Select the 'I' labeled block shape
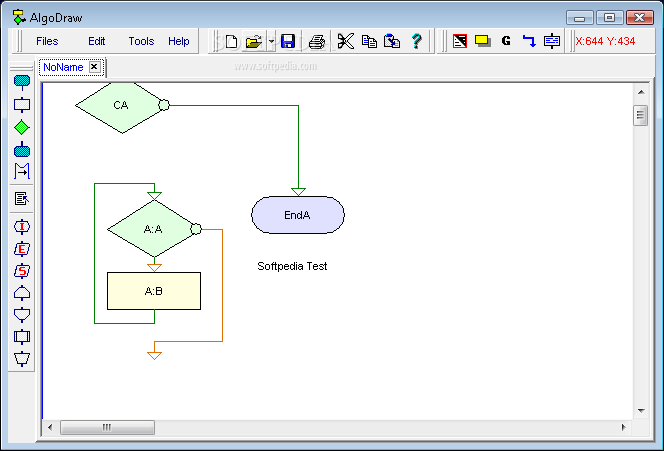 pos(22,227)
